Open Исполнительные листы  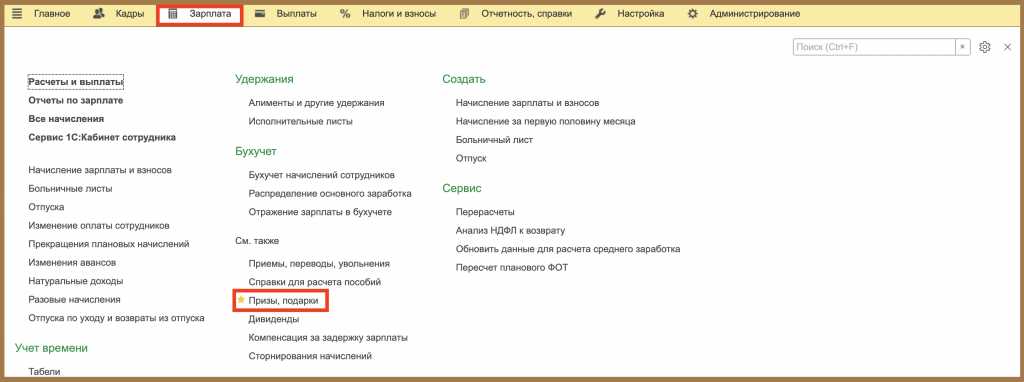click(301, 121)
